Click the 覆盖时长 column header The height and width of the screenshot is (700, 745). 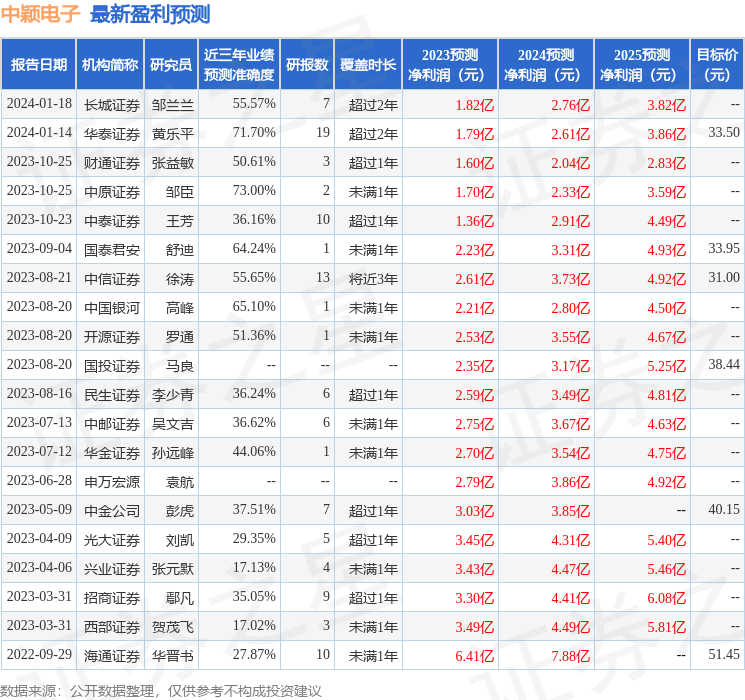(368, 64)
